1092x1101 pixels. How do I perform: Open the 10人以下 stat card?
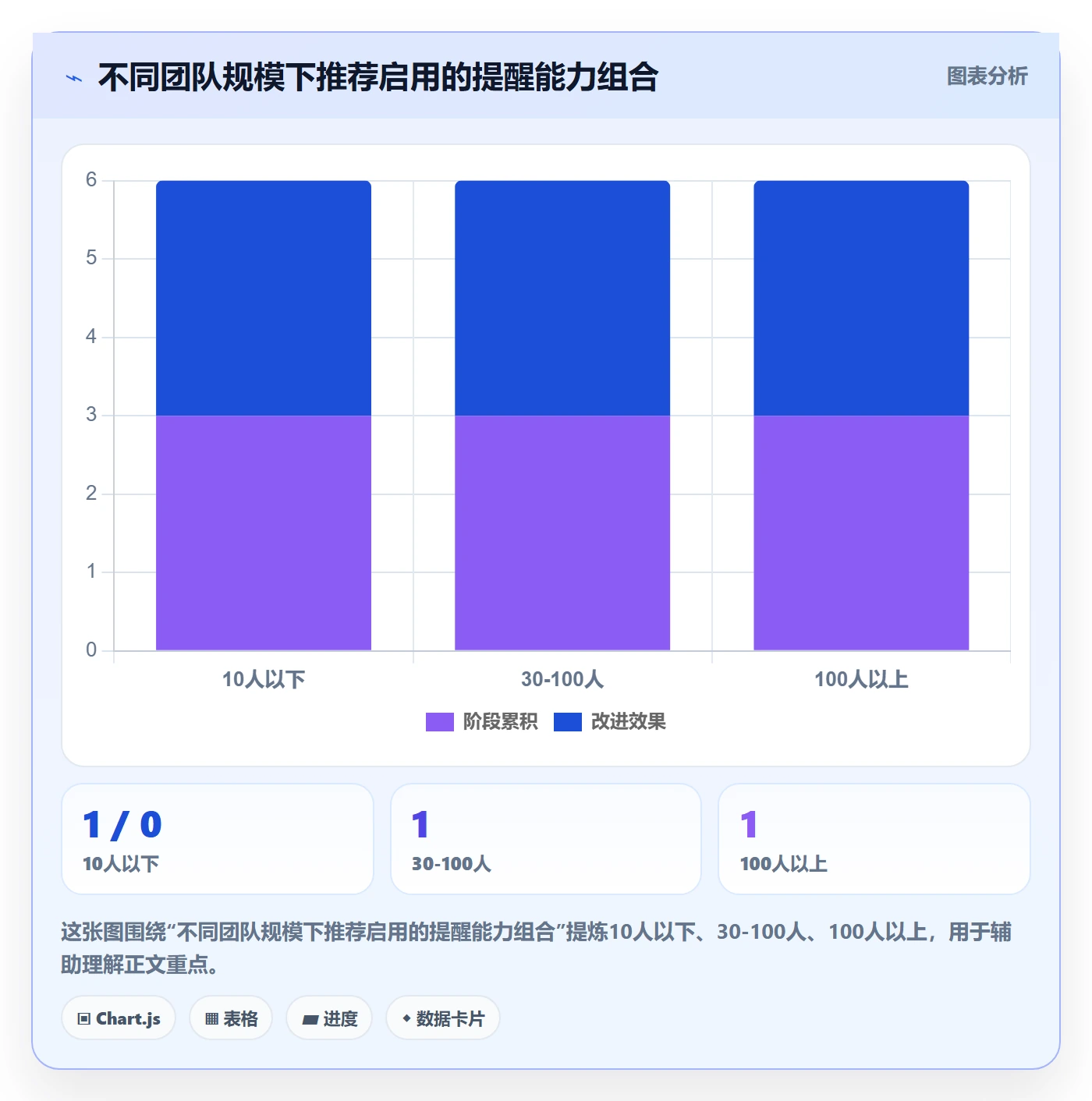tap(218, 839)
